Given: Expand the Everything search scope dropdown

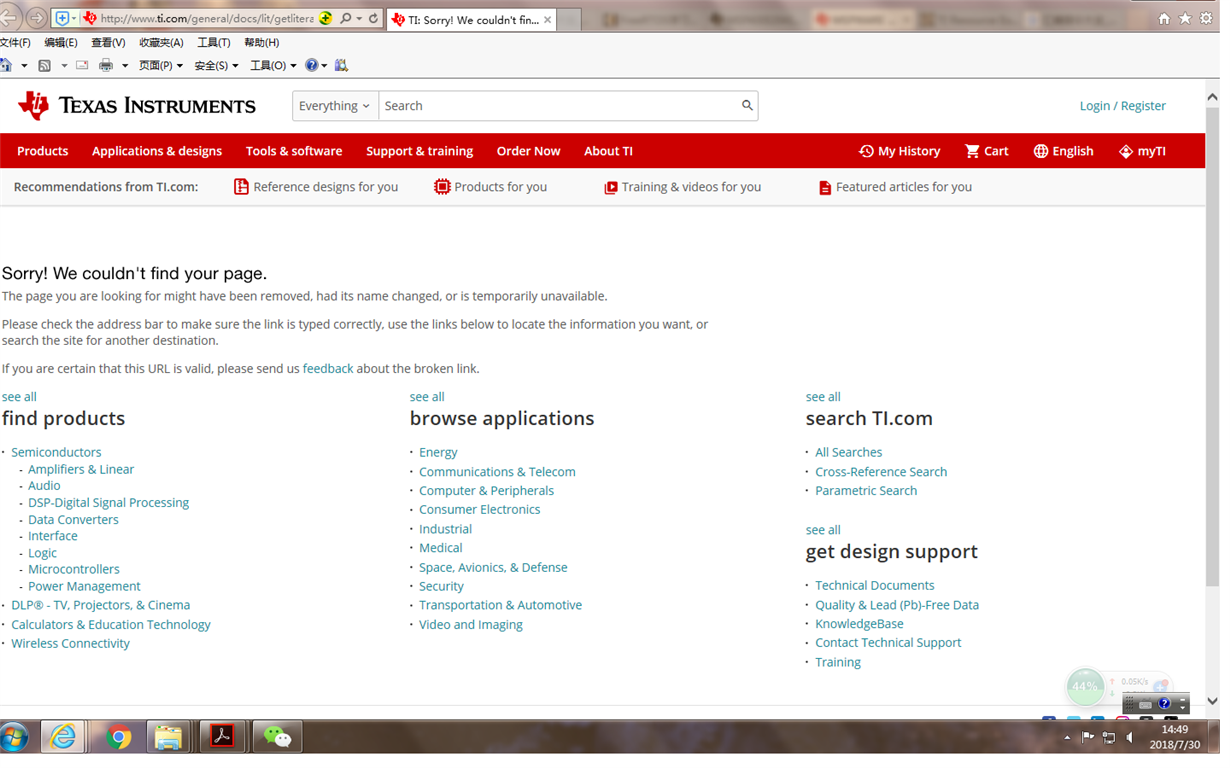Looking at the screenshot, I should (335, 105).
